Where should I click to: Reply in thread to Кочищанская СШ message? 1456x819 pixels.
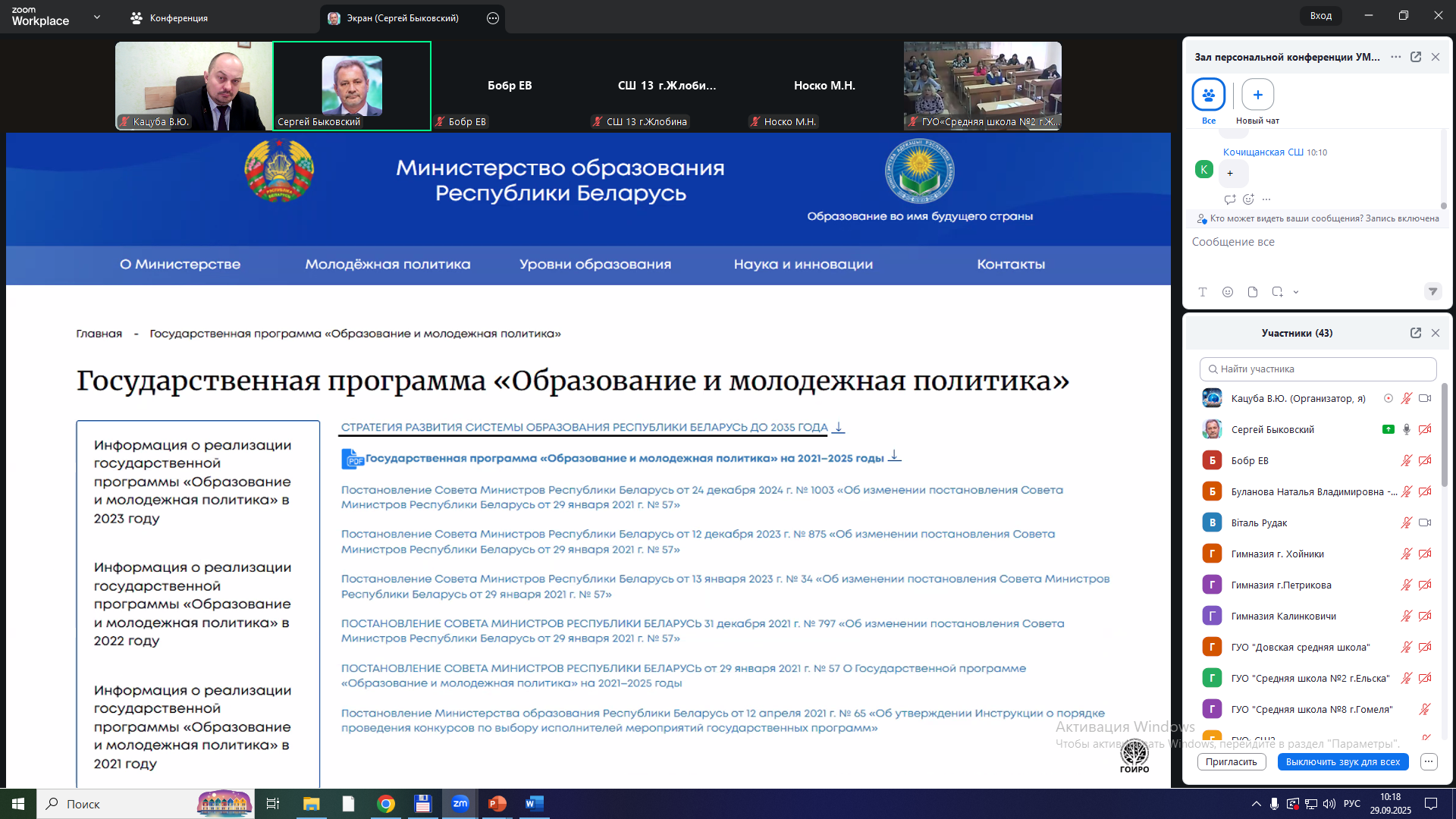coord(1229,199)
